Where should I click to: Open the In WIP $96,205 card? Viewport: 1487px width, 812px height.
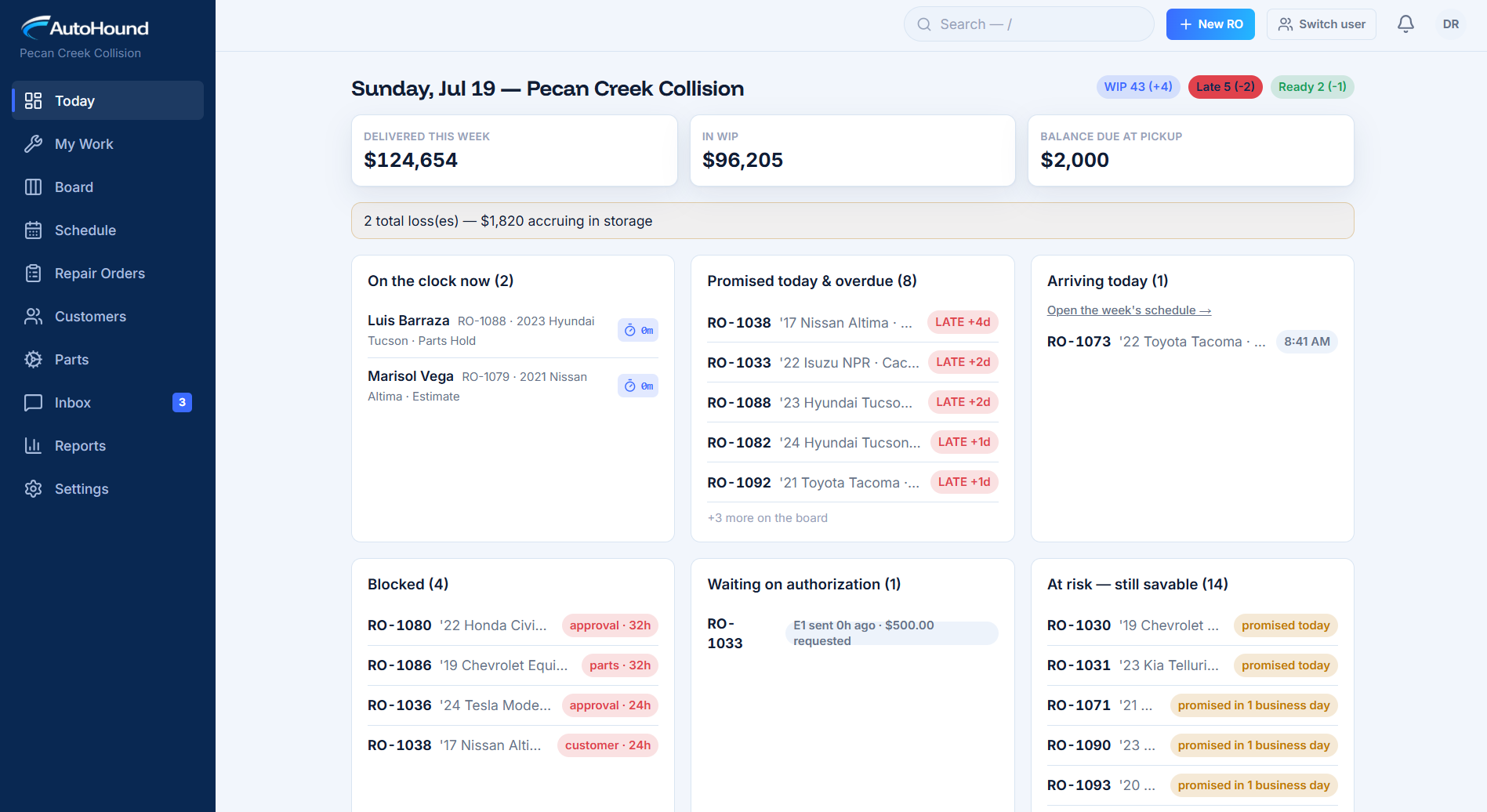click(852, 150)
